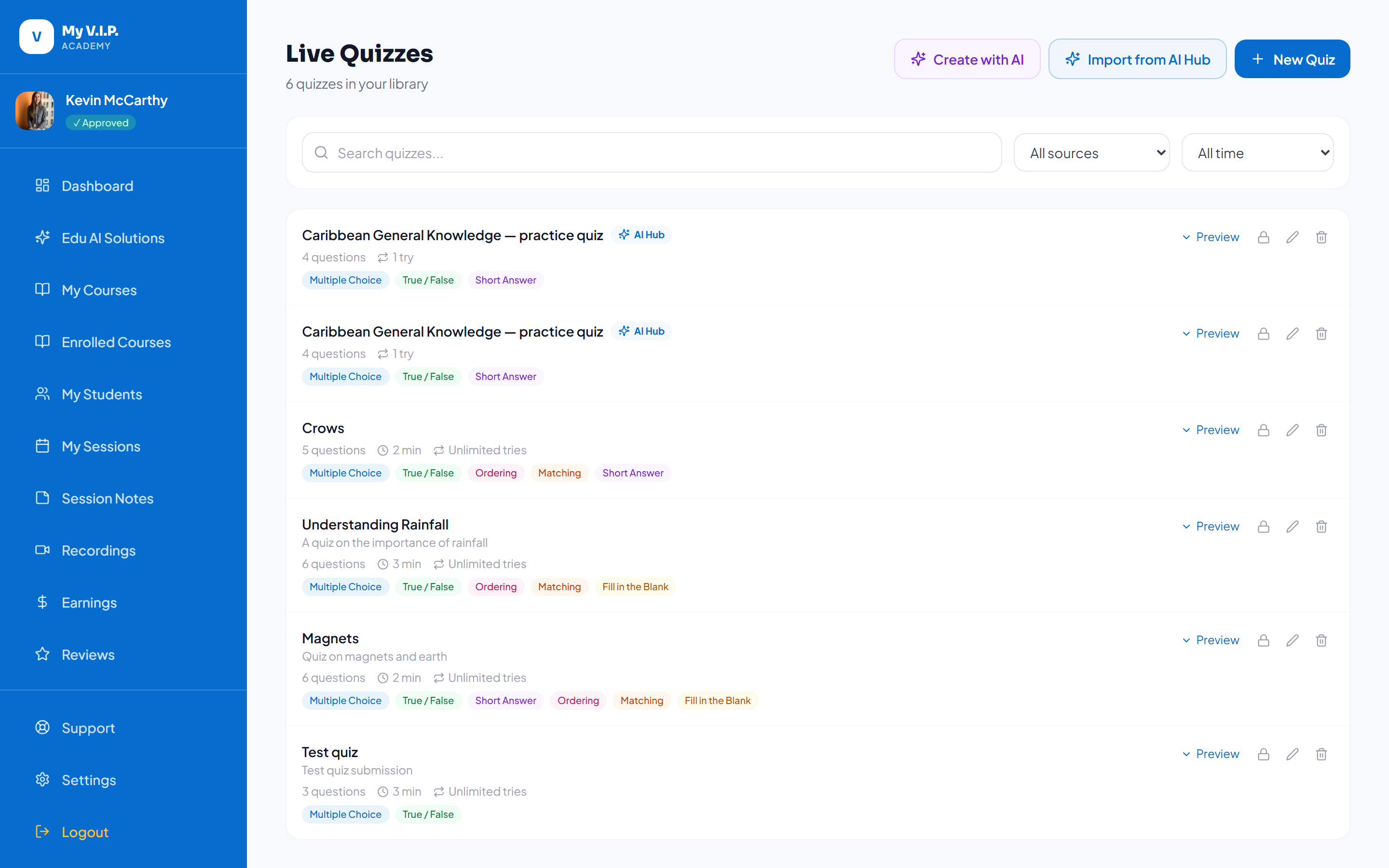Click the Approved status badge
Viewport: 1389px width, 868px height.
(100, 122)
